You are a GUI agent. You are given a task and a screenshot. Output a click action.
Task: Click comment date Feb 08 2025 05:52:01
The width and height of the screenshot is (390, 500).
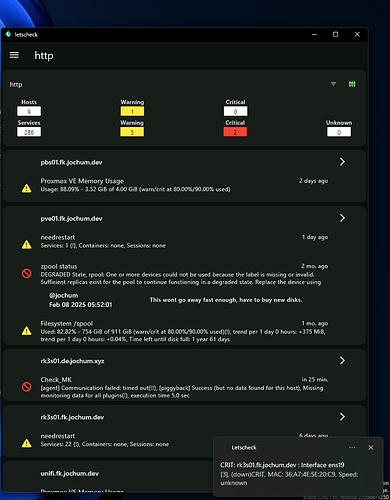[x=81, y=305]
